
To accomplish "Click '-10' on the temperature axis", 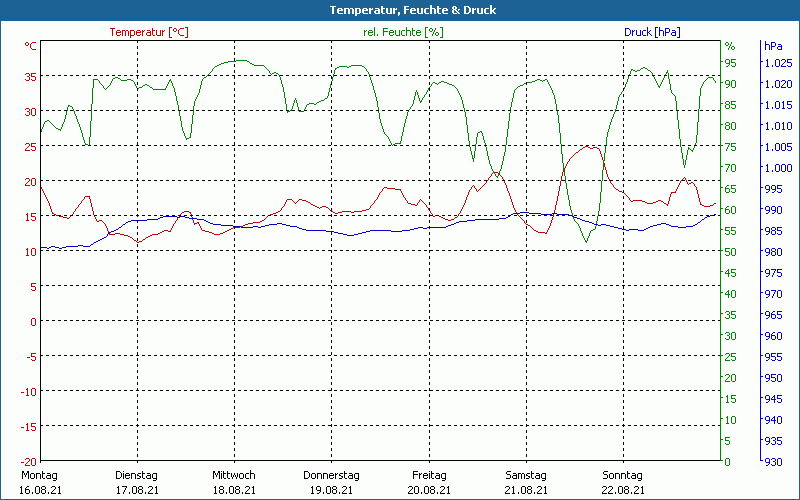I will (29, 391).
